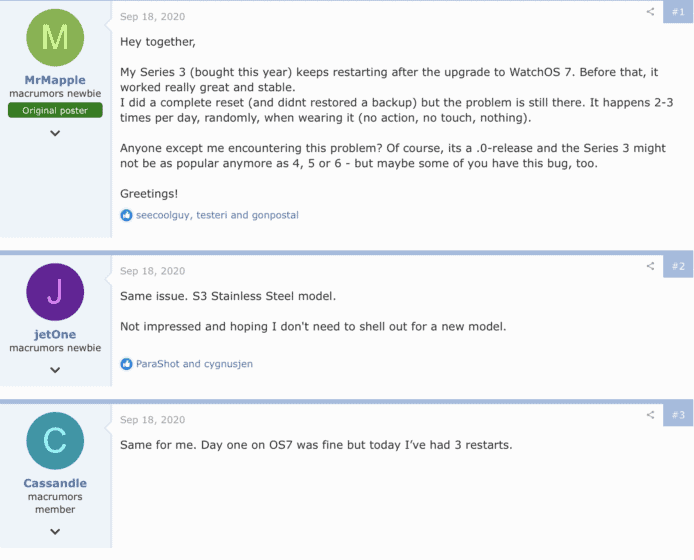Screen dimensions: 694x560
Task: Open post permalink #3
Action: pos(678,415)
